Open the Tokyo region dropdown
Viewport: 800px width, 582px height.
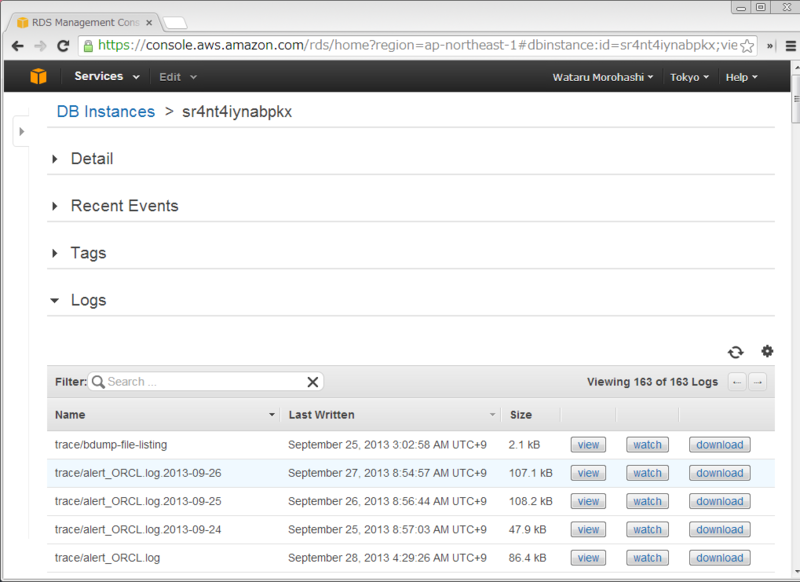689,77
